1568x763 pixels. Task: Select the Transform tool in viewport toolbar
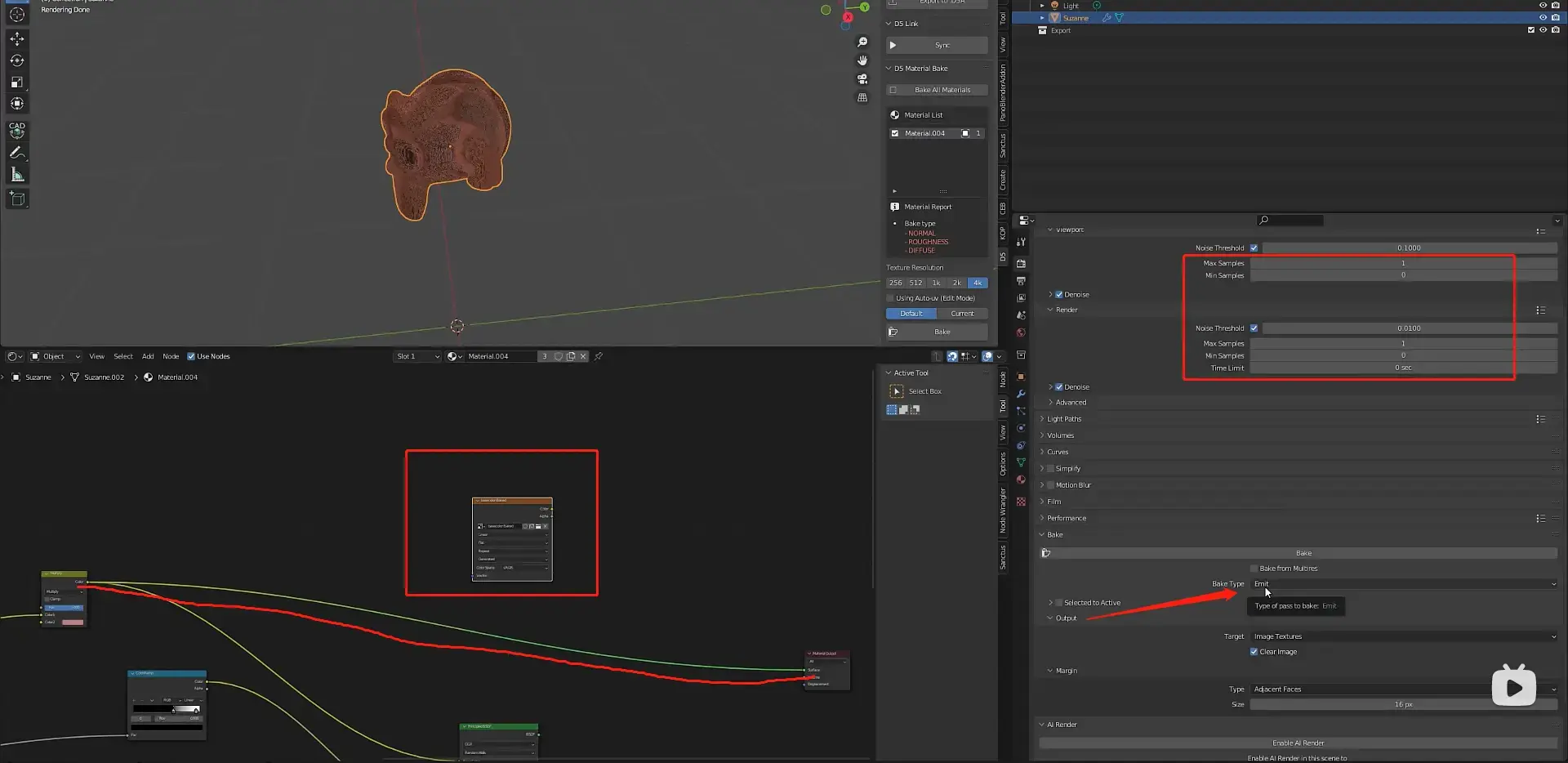click(16, 104)
